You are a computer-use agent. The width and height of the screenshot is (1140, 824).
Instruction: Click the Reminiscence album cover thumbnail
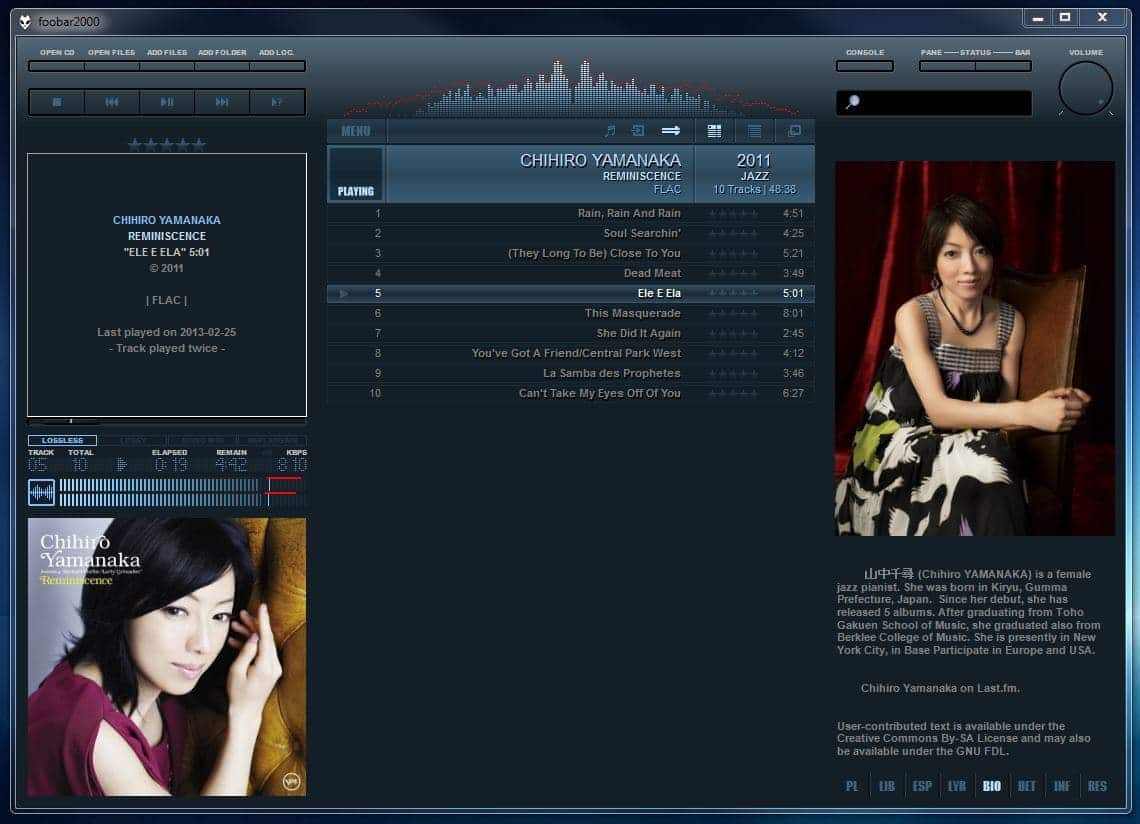(x=166, y=657)
